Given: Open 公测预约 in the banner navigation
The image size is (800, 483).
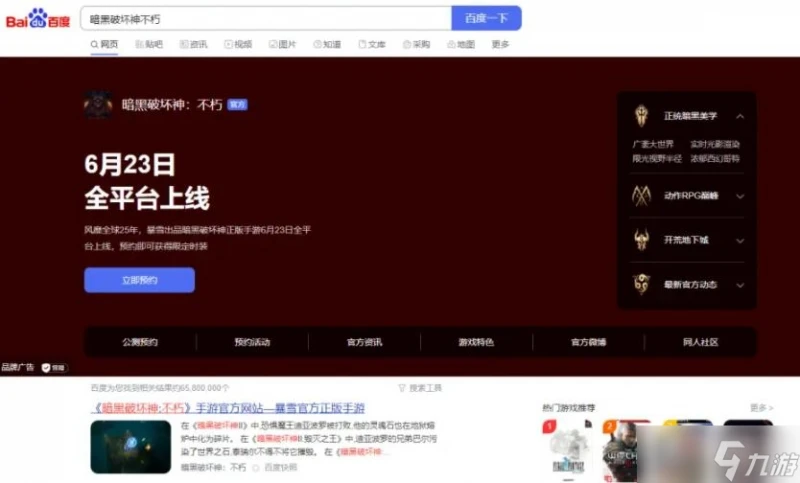Looking at the screenshot, I should (x=140, y=342).
